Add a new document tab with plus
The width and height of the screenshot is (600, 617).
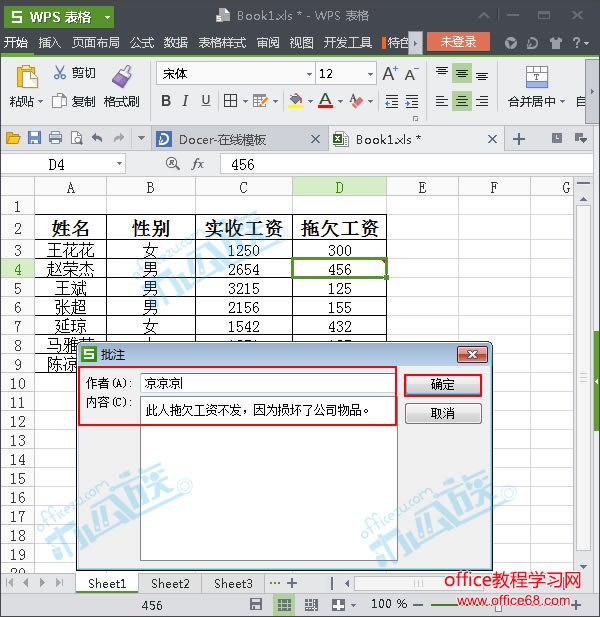(519, 139)
